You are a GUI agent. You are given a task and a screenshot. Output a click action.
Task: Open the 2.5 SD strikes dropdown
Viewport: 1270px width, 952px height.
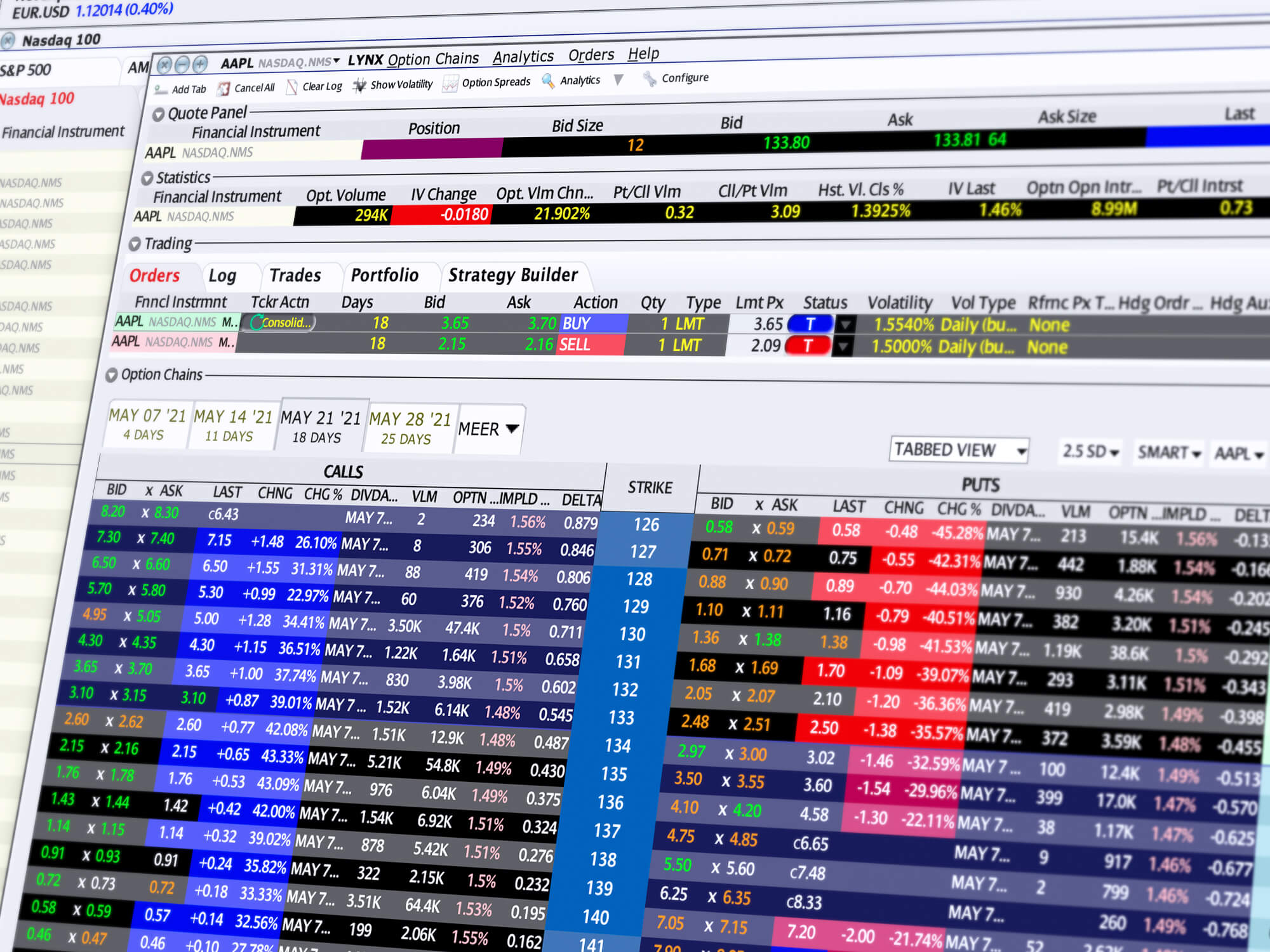[1090, 451]
